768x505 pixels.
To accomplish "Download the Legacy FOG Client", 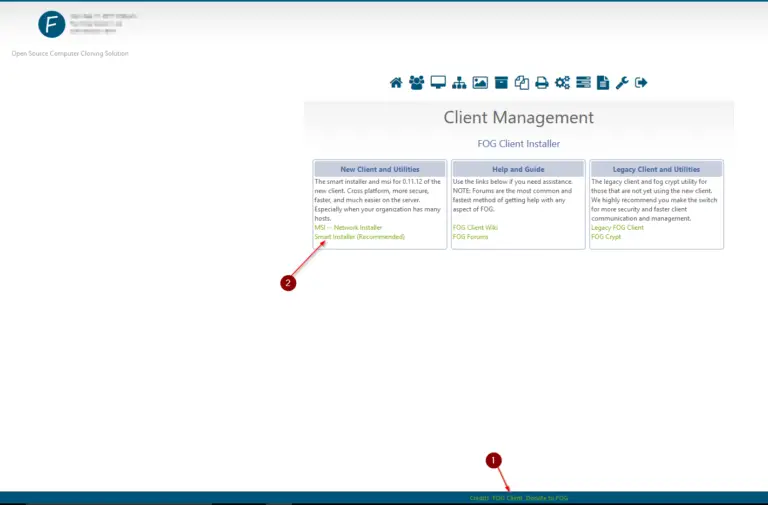I will pos(617,228).
